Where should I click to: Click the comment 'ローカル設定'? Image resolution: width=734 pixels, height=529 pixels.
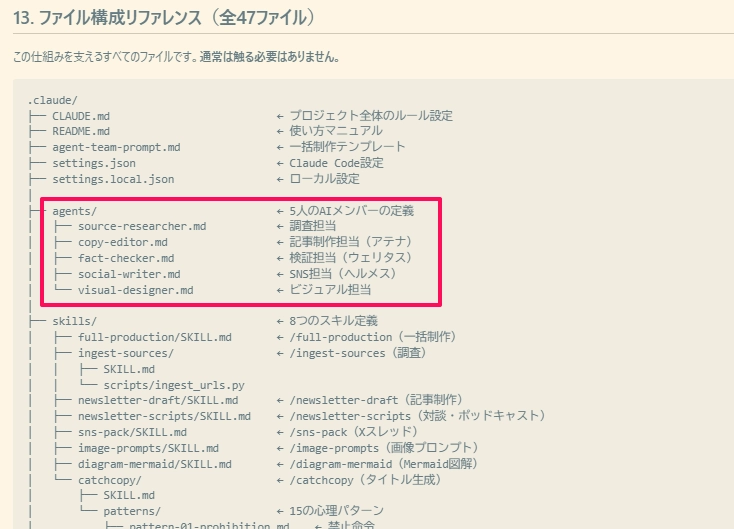(x=324, y=179)
